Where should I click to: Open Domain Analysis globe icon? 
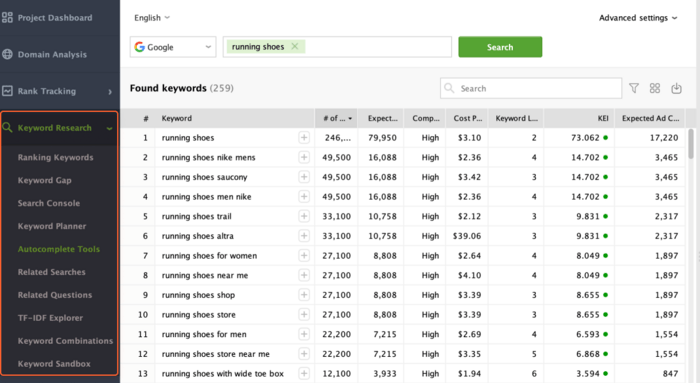tap(7, 54)
